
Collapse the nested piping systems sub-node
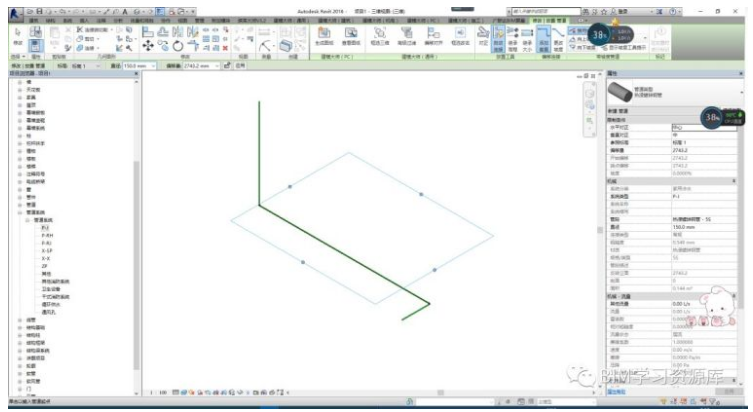coord(27,220)
